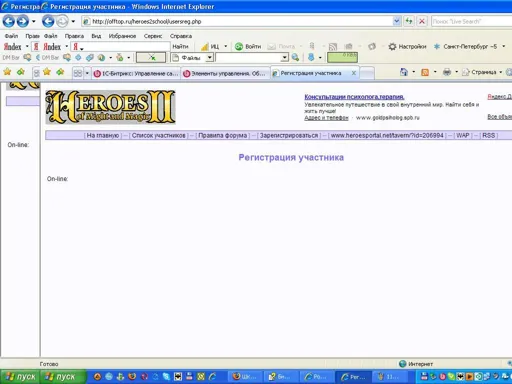Image resolution: width=512 pixels, height=384 pixels.
Task: Open Настройки gear settings
Action: coord(407,46)
